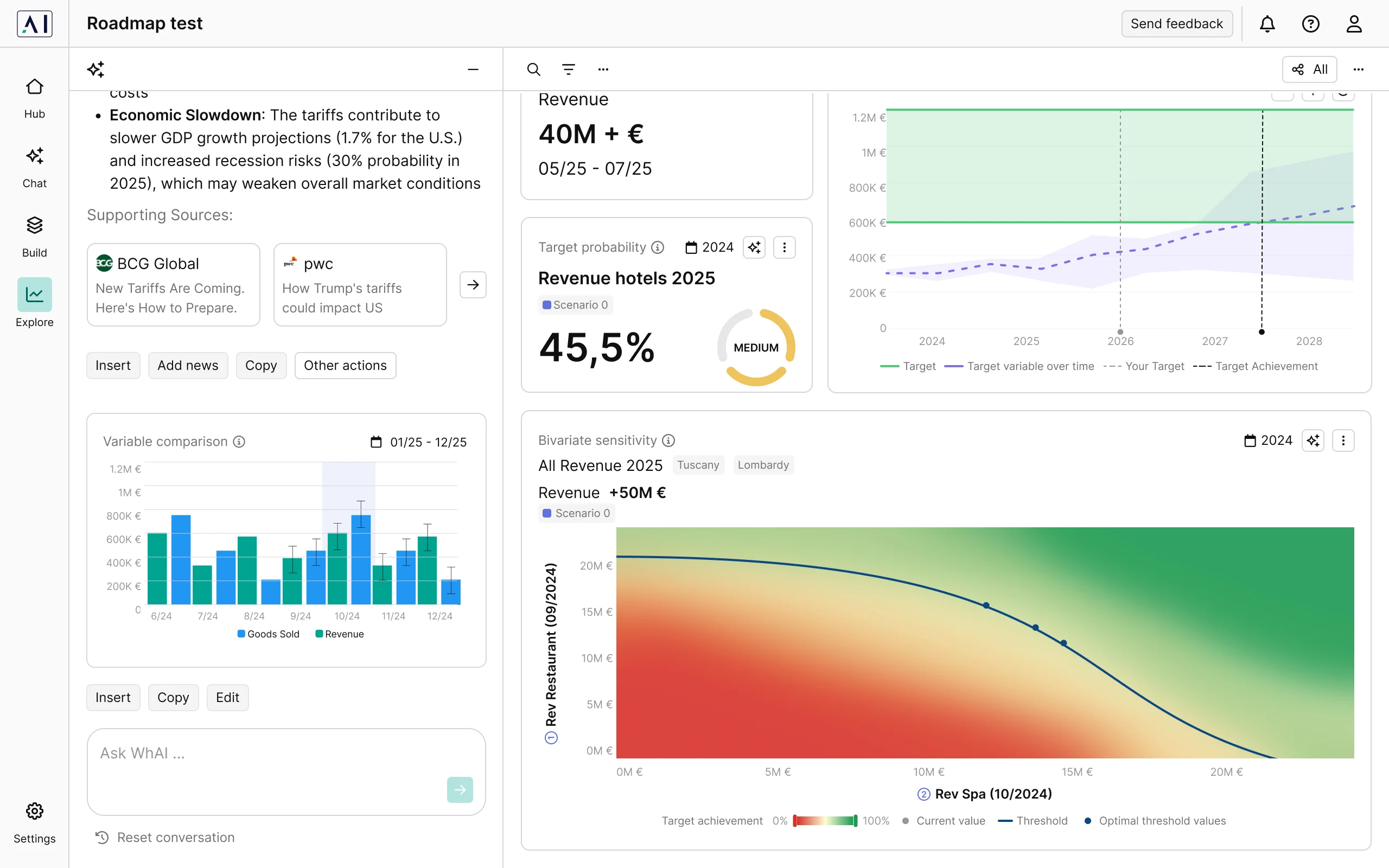Open kebab menu on Bivariate sensitivity card
Image resolution: width=1389 pixels, height=868 pixels.
click(1343, 441)
